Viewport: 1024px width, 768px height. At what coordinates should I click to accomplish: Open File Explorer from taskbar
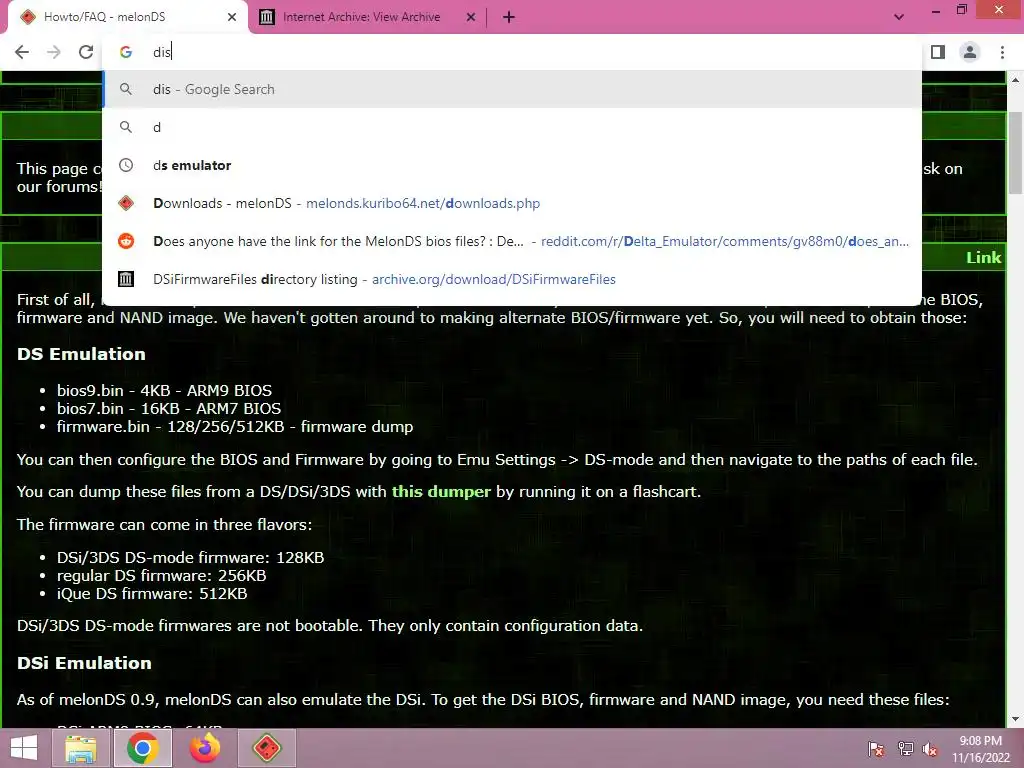point(80,748)
